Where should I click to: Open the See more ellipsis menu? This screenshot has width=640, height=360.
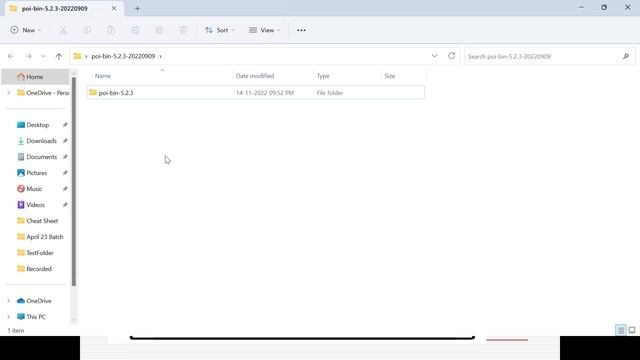pos(301,30)
